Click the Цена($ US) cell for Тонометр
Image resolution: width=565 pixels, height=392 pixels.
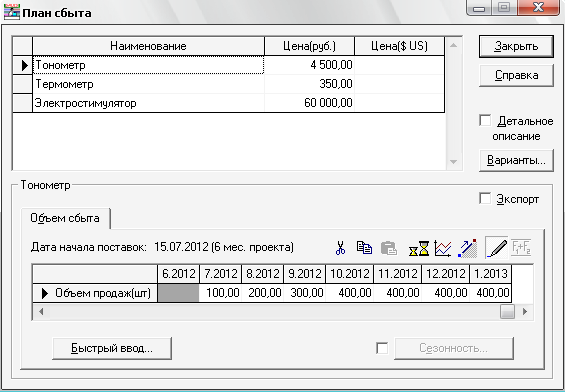pyautogui.click(x=399, y=65)
